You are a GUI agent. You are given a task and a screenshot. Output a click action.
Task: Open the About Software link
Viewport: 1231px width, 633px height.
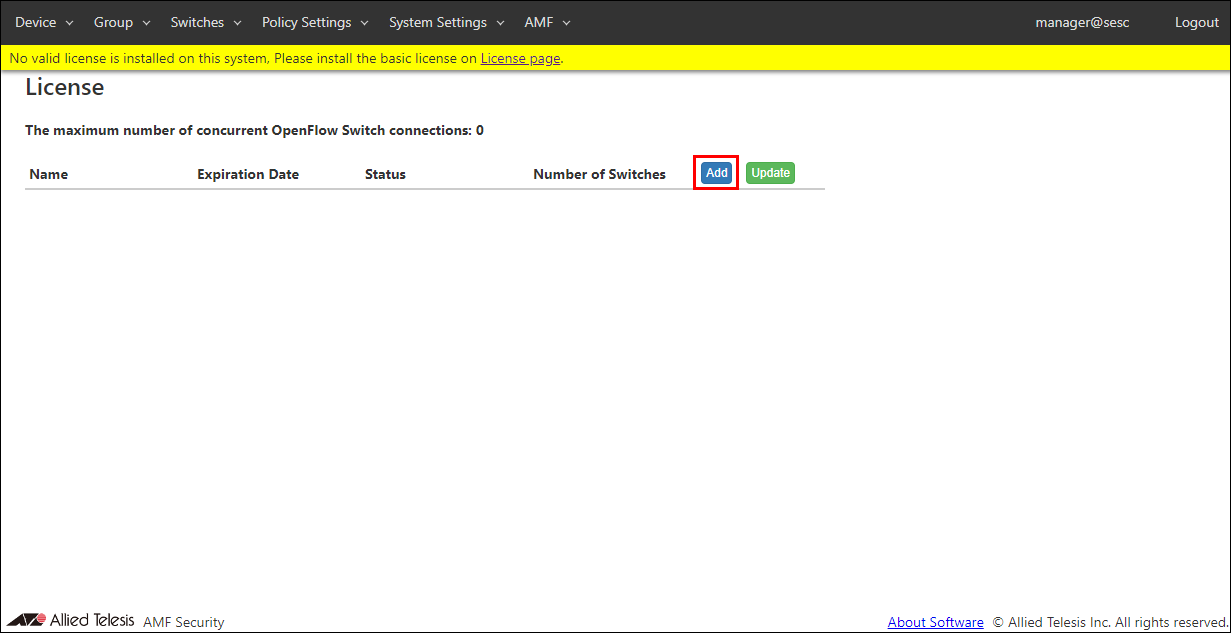935,622
